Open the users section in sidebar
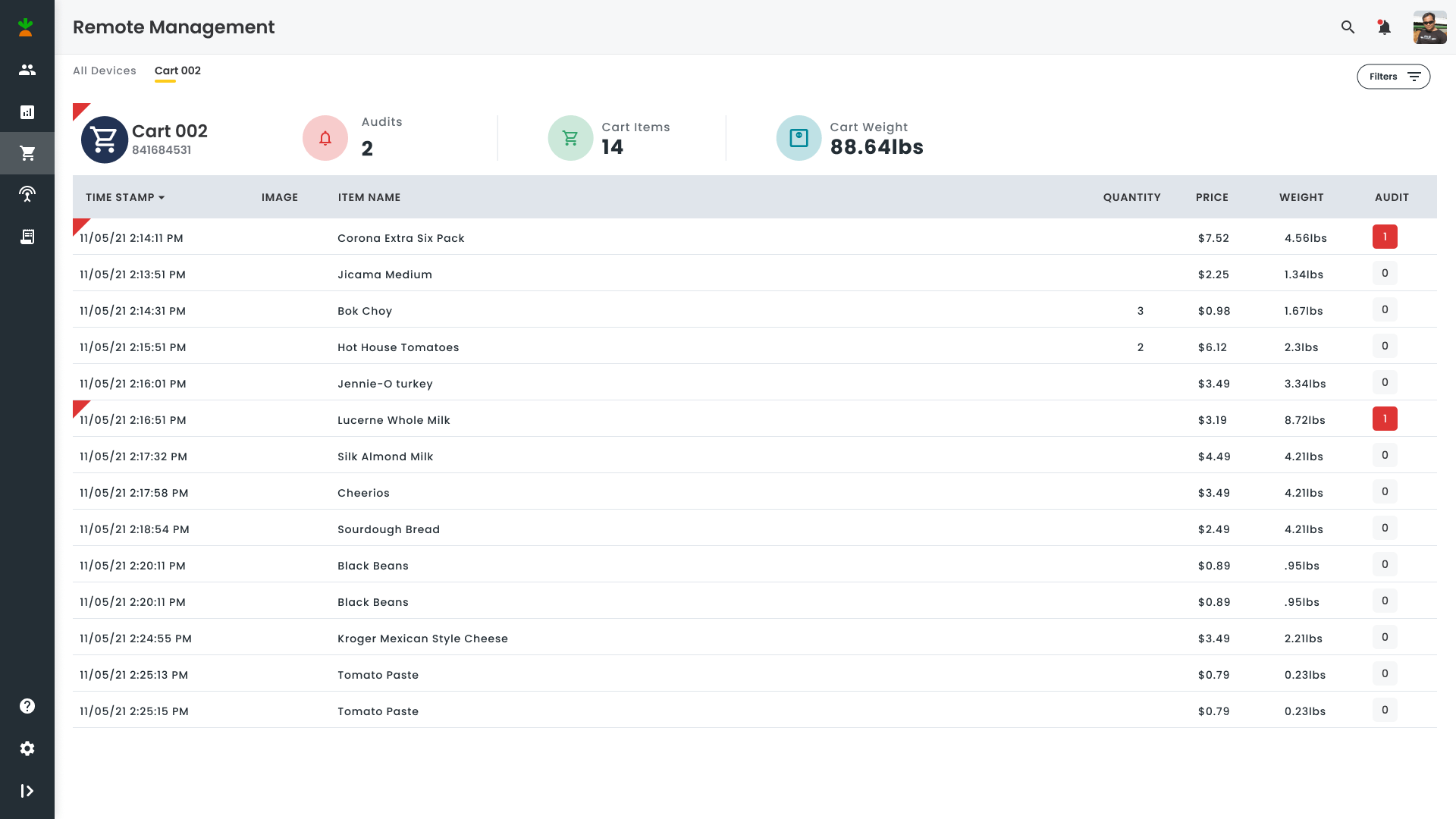Screen dimensions: 1456x819 point(27,70)
